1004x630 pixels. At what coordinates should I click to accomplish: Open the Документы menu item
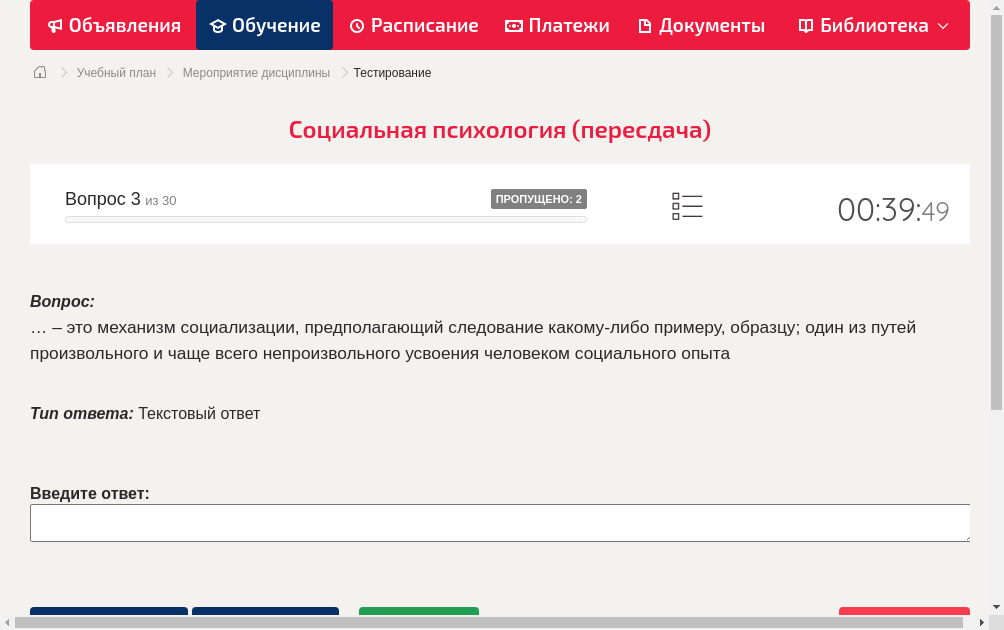[x=700, y=25]
